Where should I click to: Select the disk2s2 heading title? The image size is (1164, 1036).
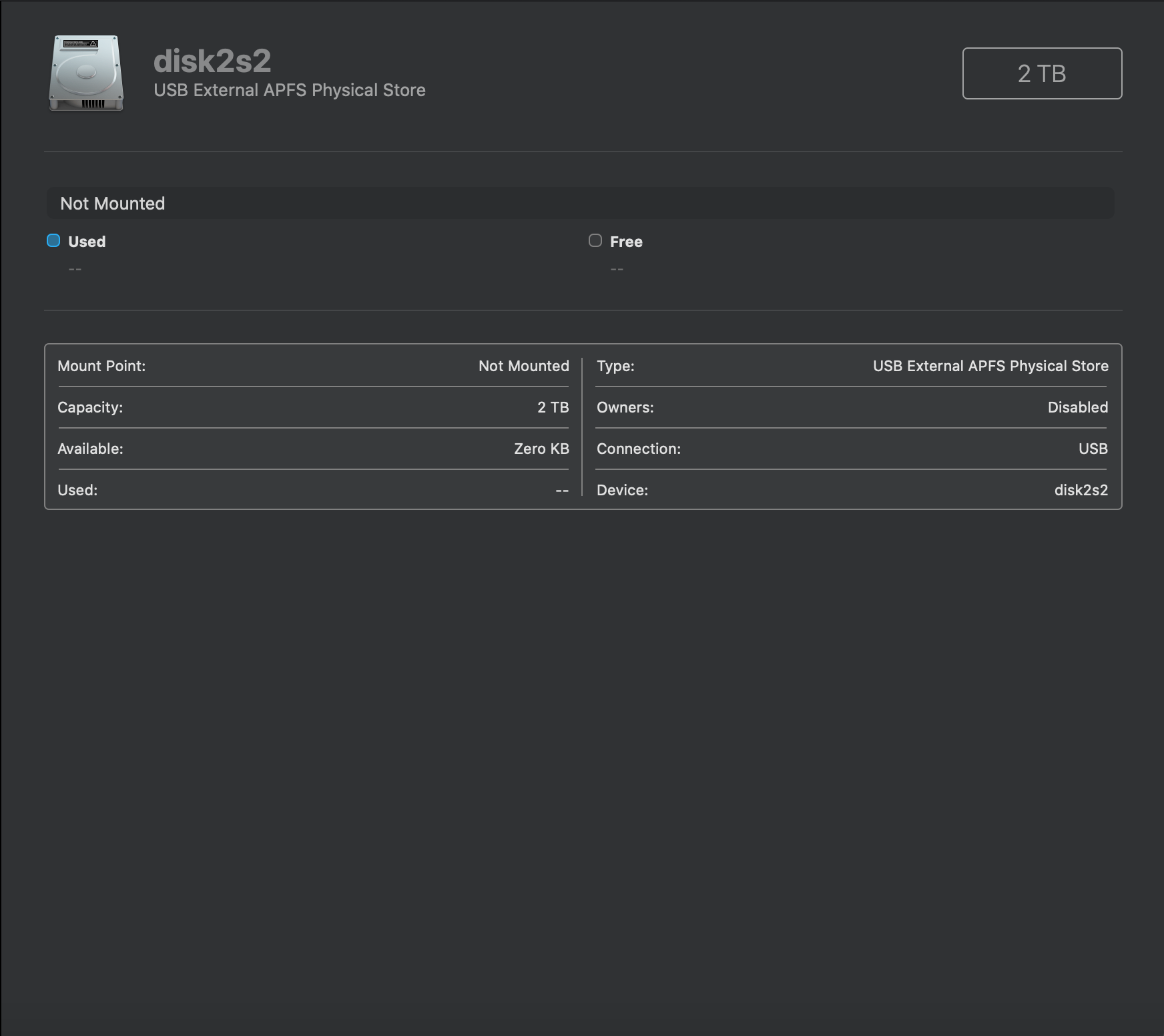(212, 61)
